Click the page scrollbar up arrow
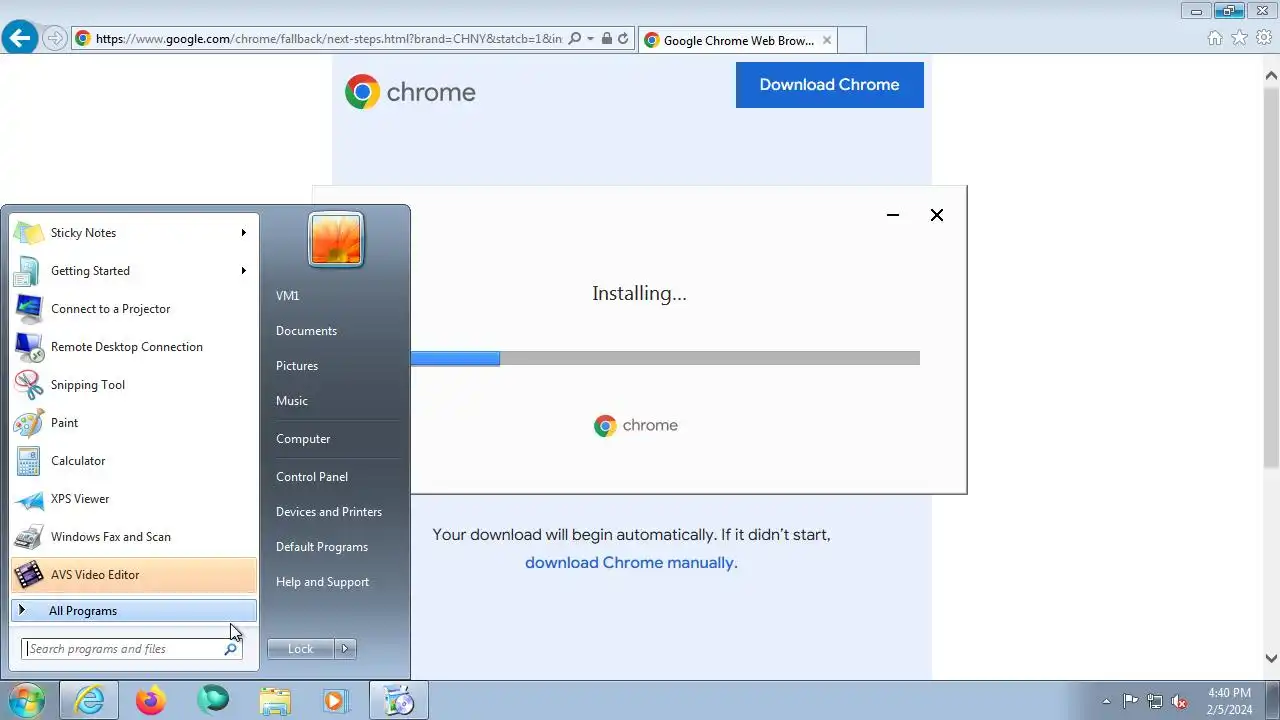The image size is (1280, 720). coord(1271,76)
